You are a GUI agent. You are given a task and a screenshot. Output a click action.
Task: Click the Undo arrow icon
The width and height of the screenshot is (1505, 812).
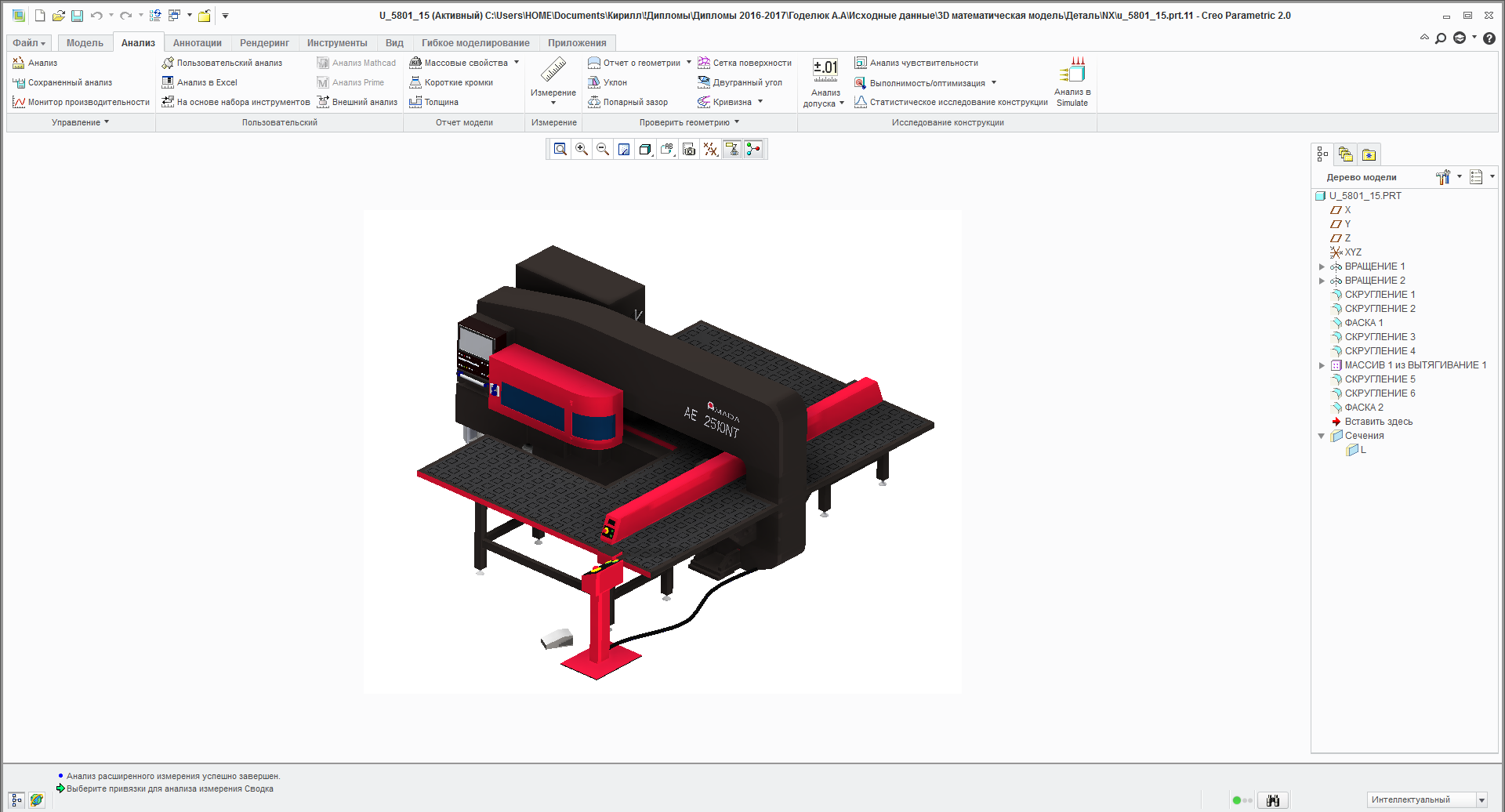(96, 16)
